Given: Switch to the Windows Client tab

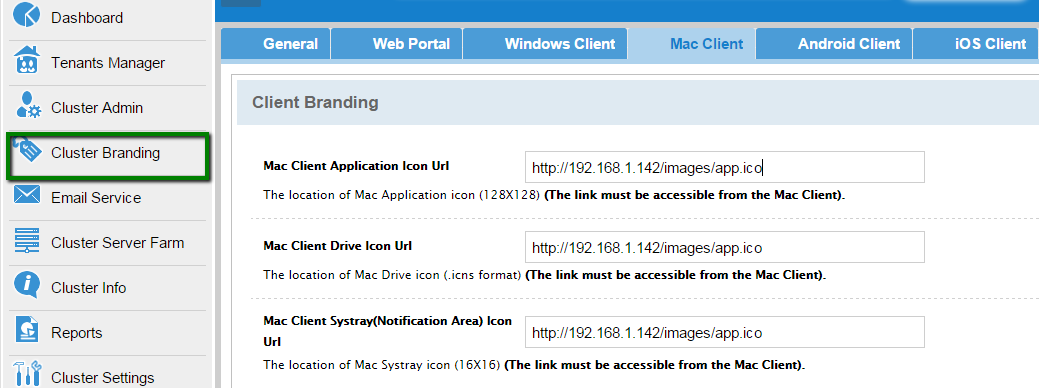Looking at the screenshot, I should click(545, 44).
